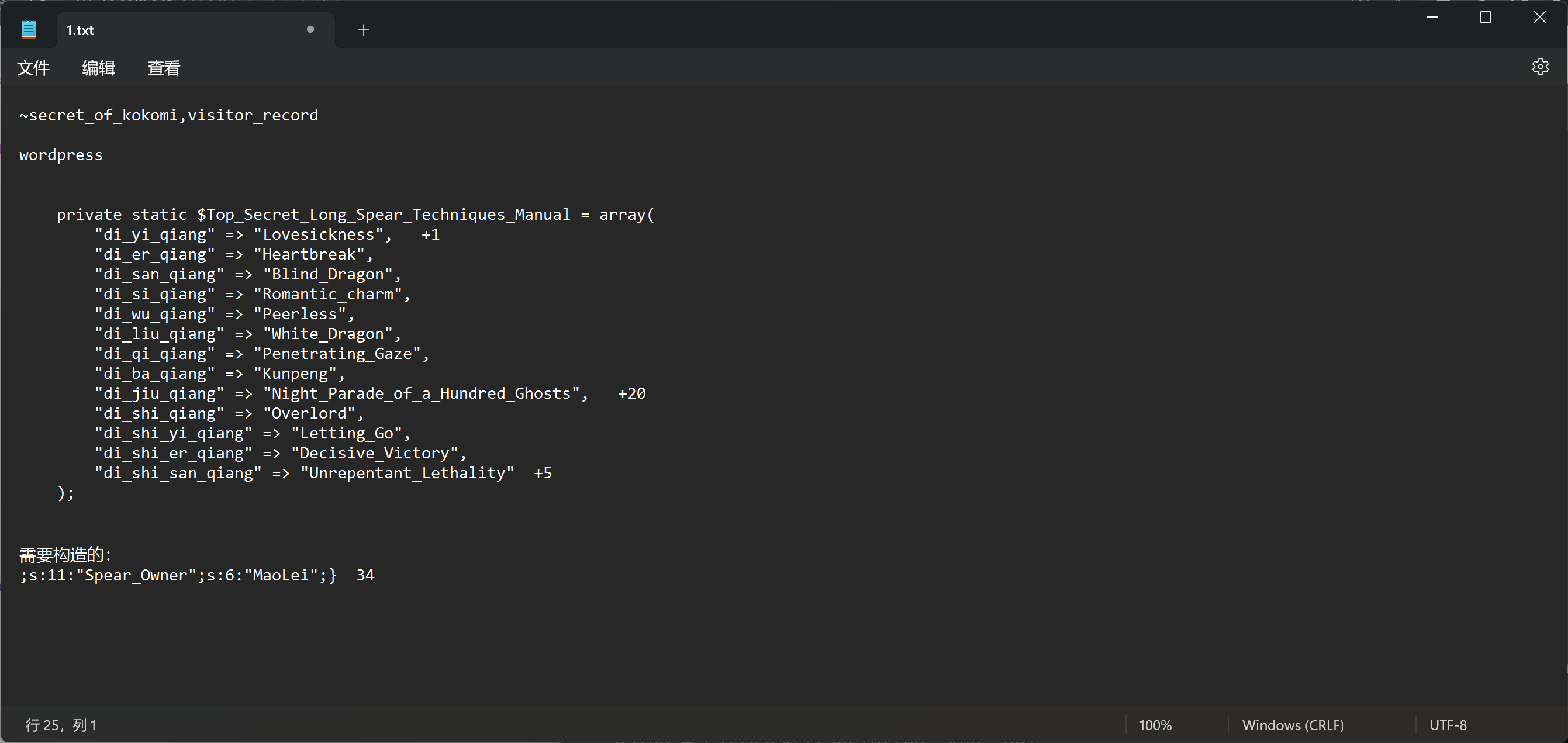
Task: Click the add new tab plus icon
Action: (364, 30)
